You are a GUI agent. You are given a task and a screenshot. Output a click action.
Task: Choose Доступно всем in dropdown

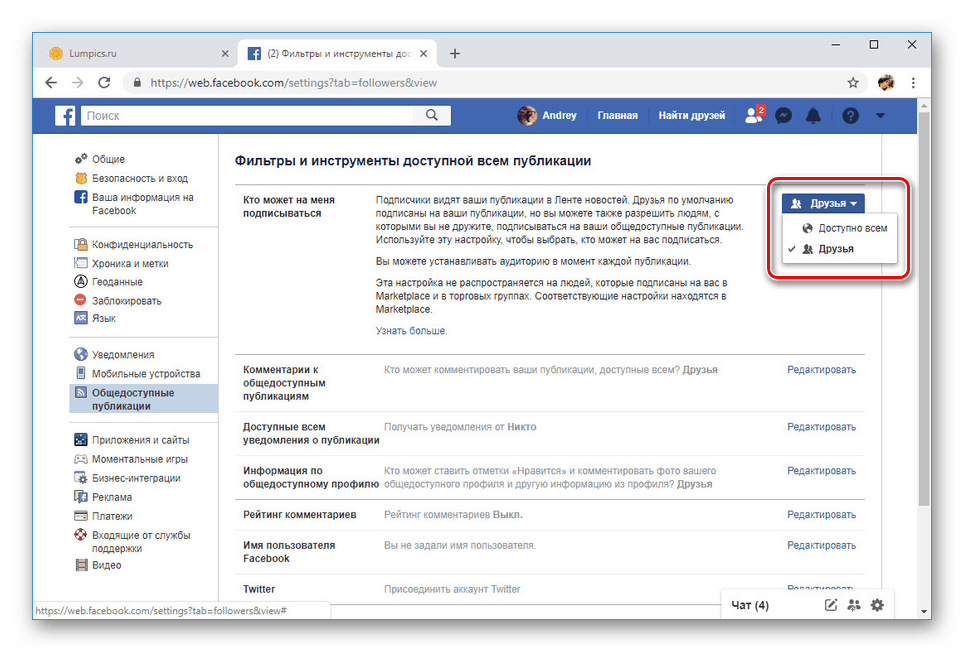(x=839, y=228)
